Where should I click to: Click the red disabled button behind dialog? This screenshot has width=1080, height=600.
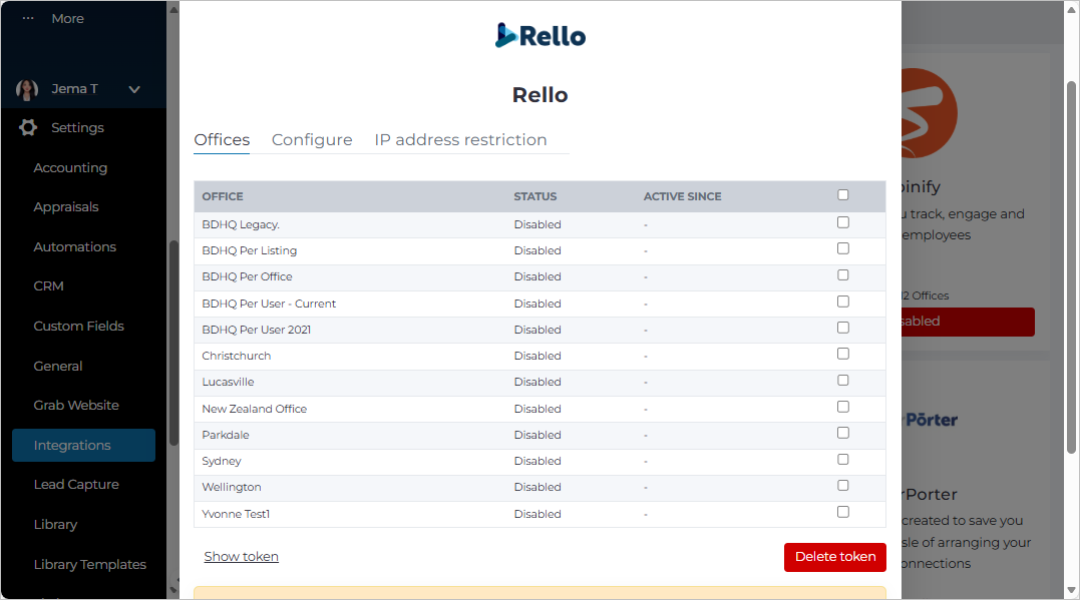(x=968, y=322)
